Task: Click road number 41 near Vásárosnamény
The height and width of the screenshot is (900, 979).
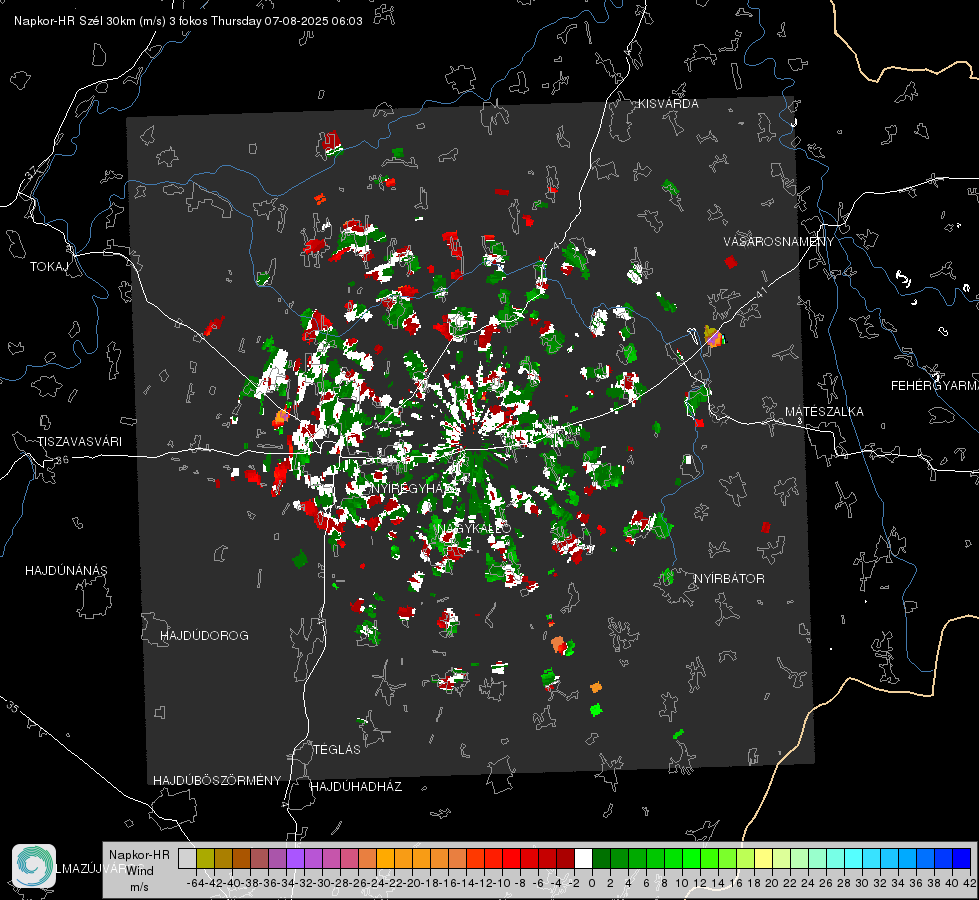Action: tap(760, 292)
